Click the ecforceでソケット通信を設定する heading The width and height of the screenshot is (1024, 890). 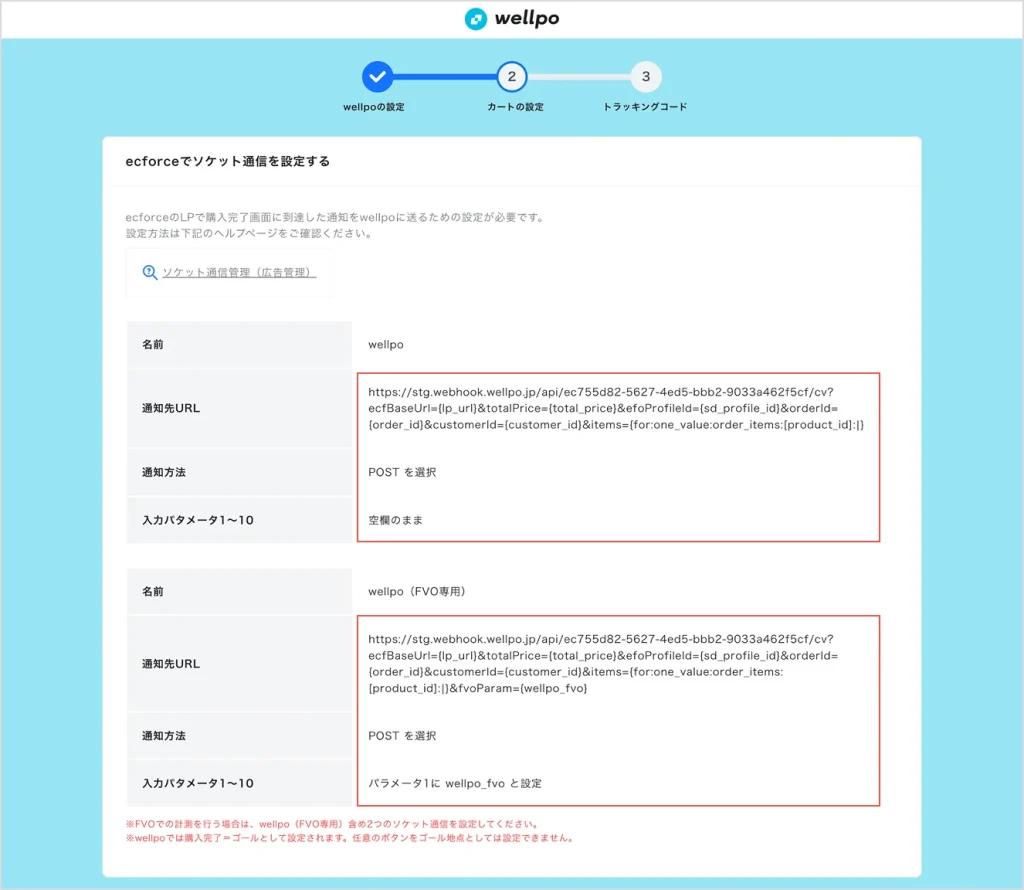coord(227,161)
